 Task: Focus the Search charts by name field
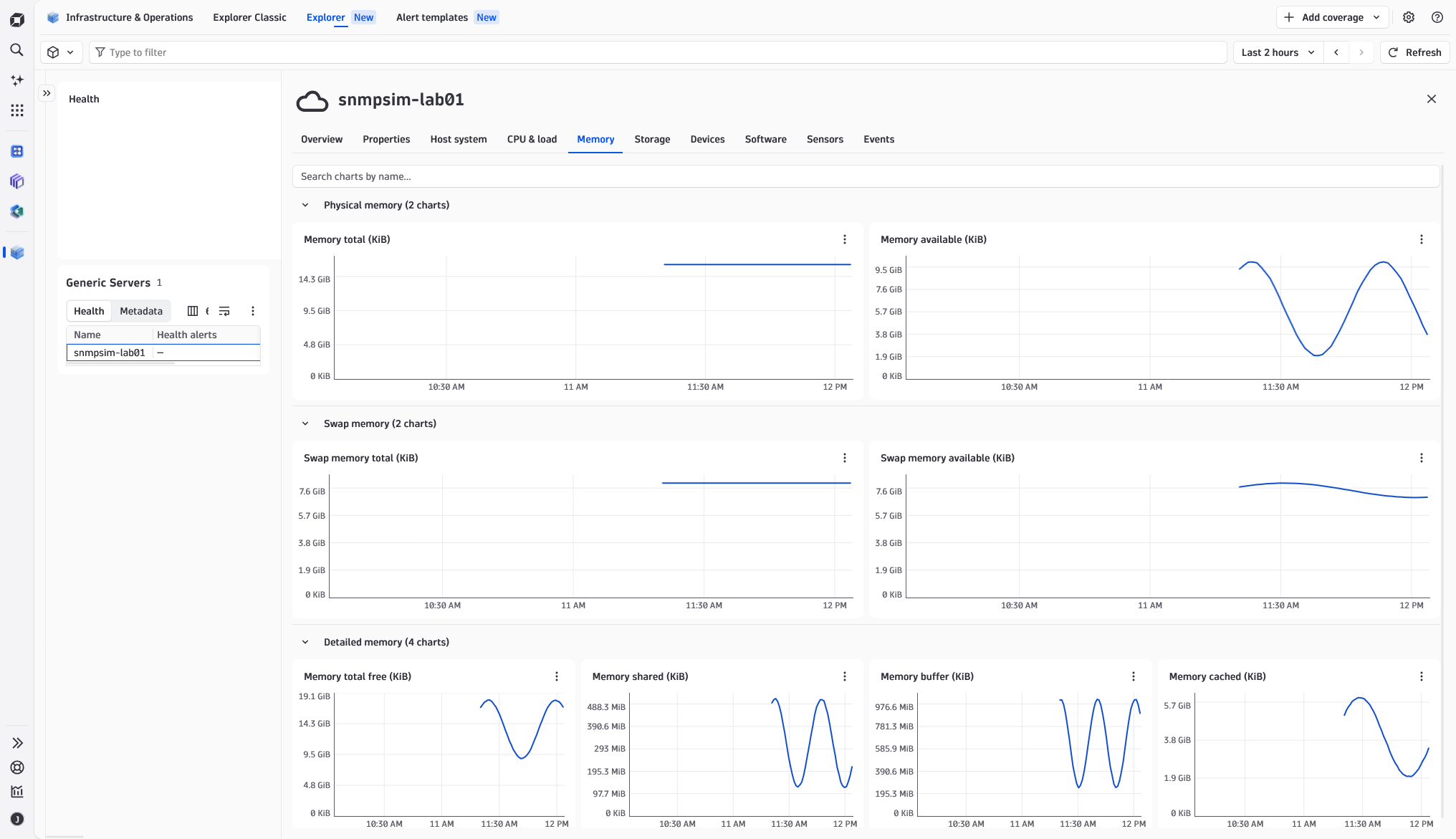866,176
